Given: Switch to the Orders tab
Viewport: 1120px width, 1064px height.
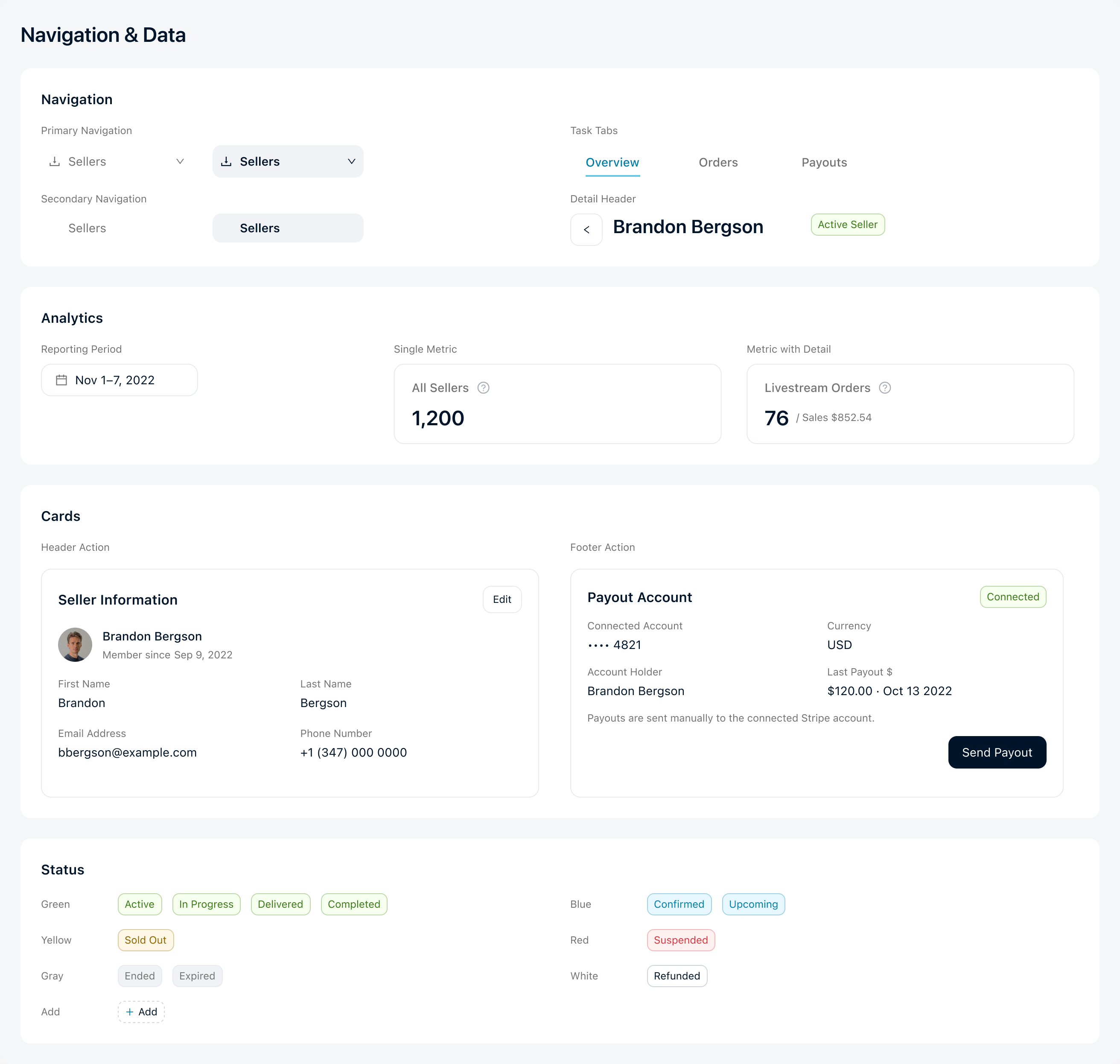Looking at the screenshot, I should point(718,162).
